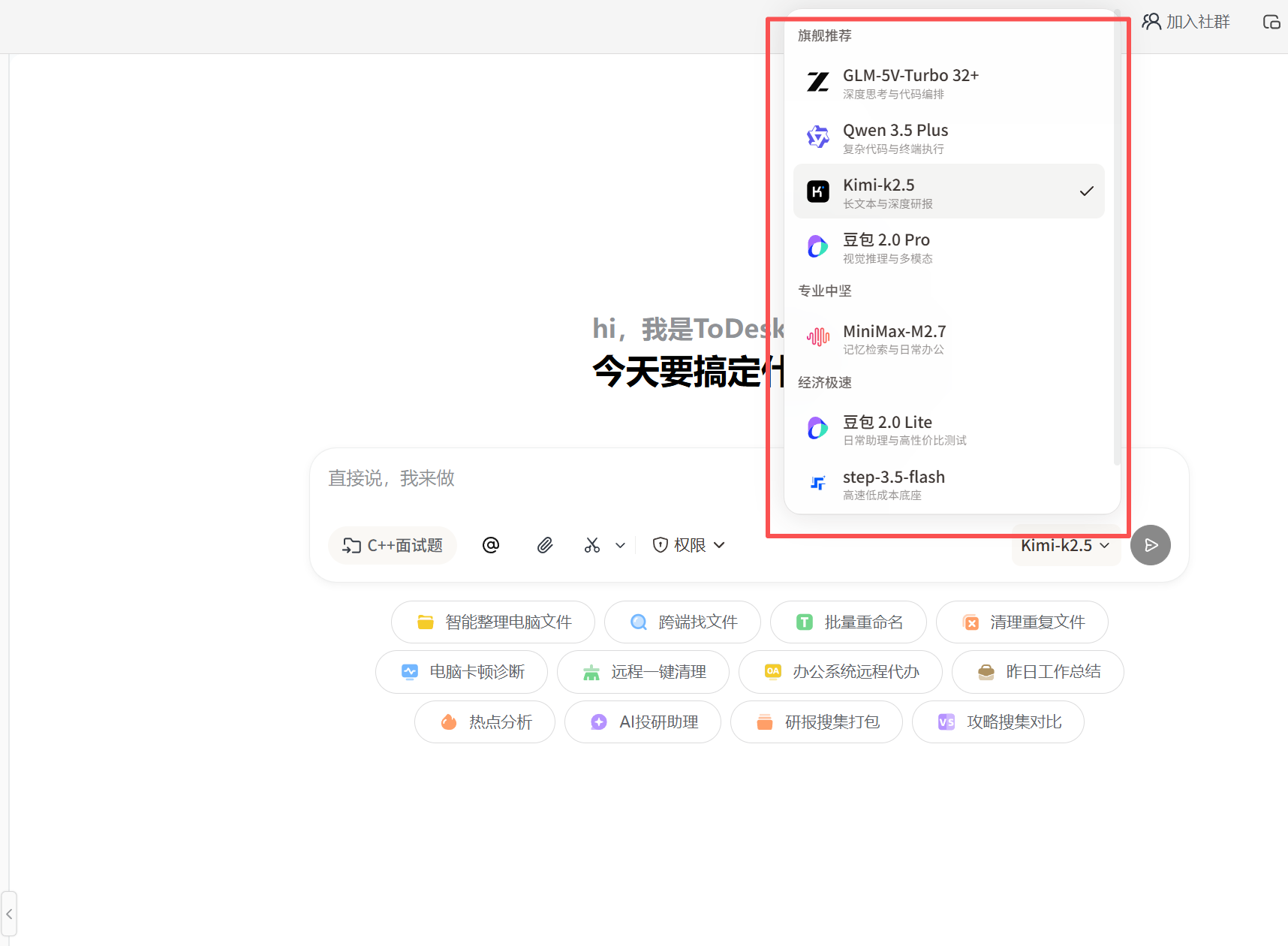Screen dimensions: 1288x946
Task: Click the 视觉推理与多模态 description text
Action: click(888, 259)
